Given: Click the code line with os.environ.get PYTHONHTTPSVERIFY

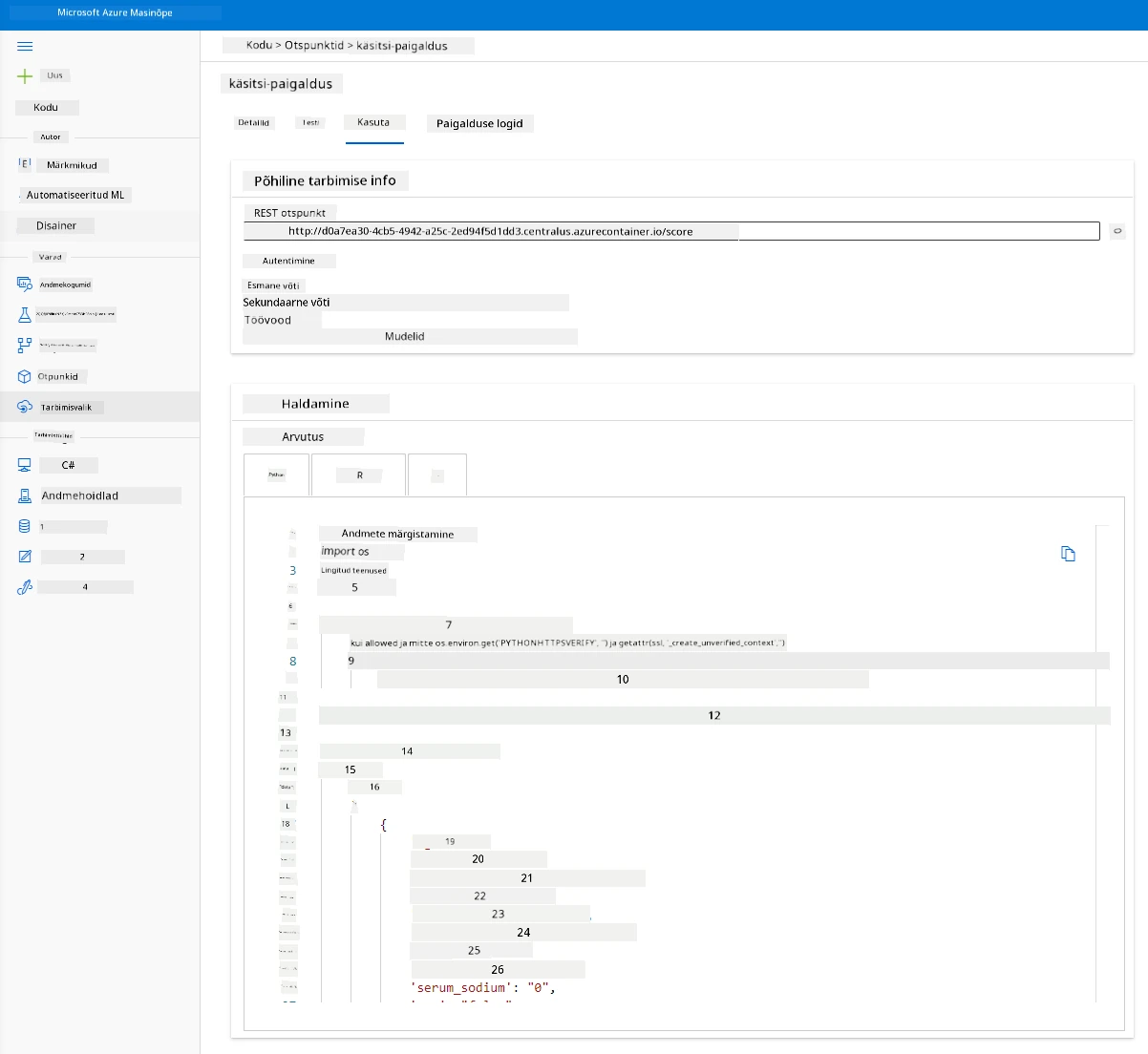Looking at the screenshot, I should tap(568, 643).
